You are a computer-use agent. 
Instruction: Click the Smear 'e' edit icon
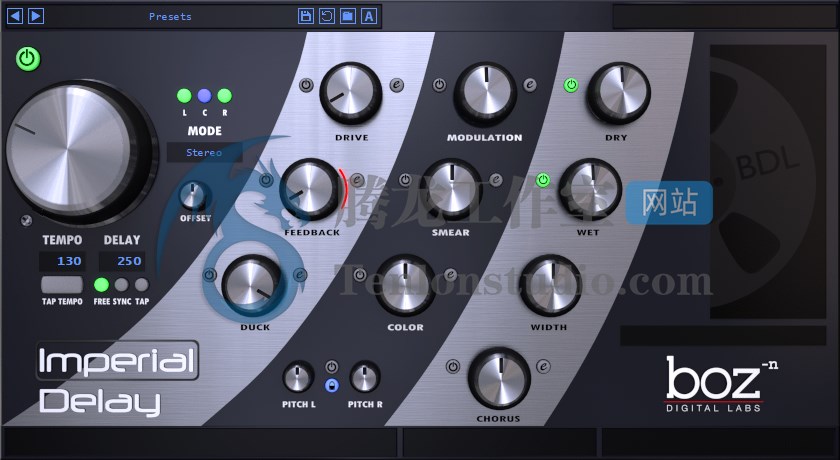496,180
